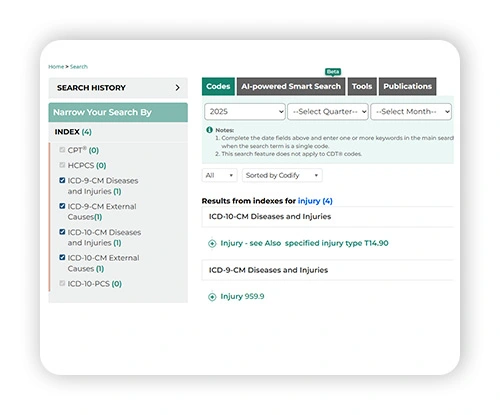
Task: Expand the Injury T14.90 result plus icon
Action: pyautogui.click(x=212, y=244)
